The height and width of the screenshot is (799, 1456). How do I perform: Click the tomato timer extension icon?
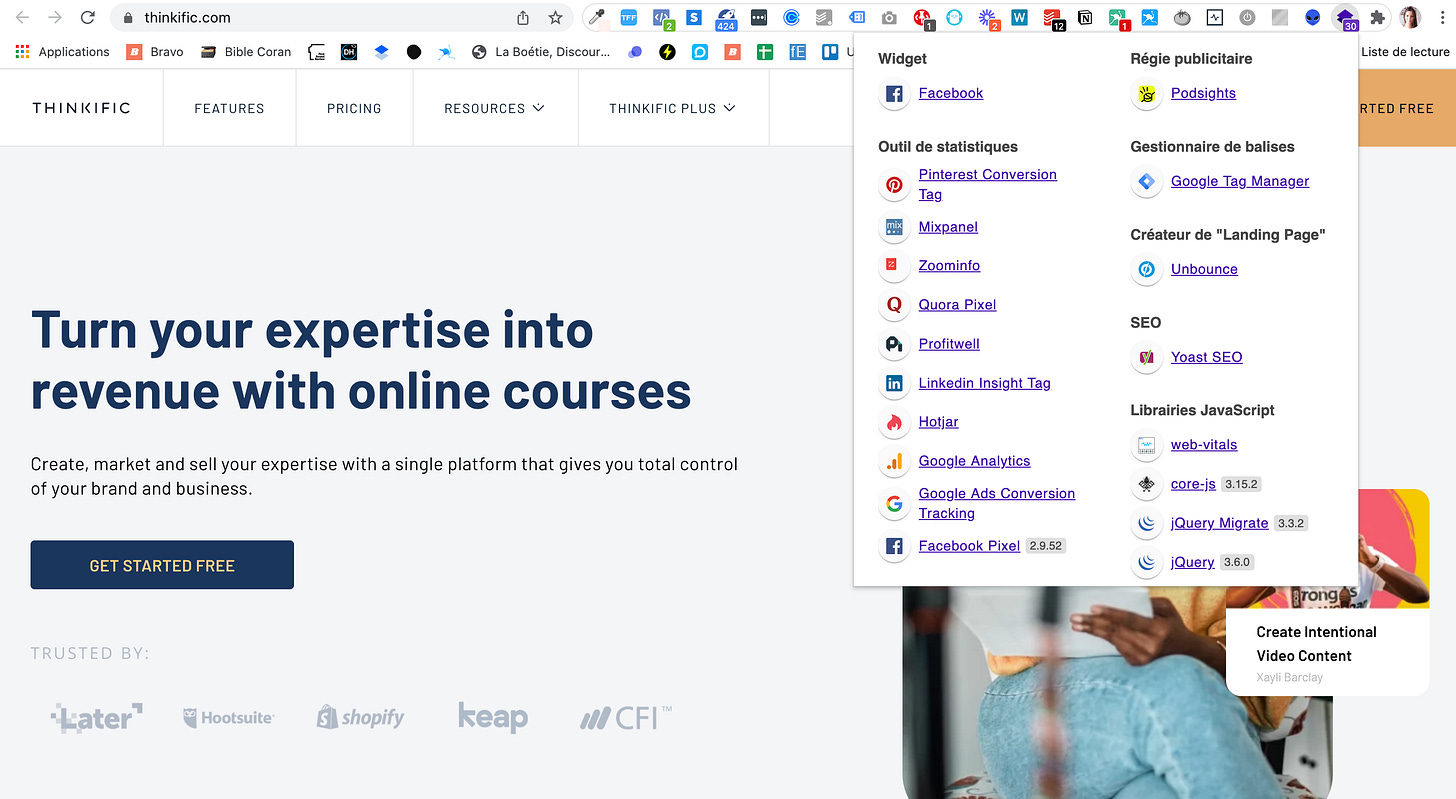(x=1182, y=17)
